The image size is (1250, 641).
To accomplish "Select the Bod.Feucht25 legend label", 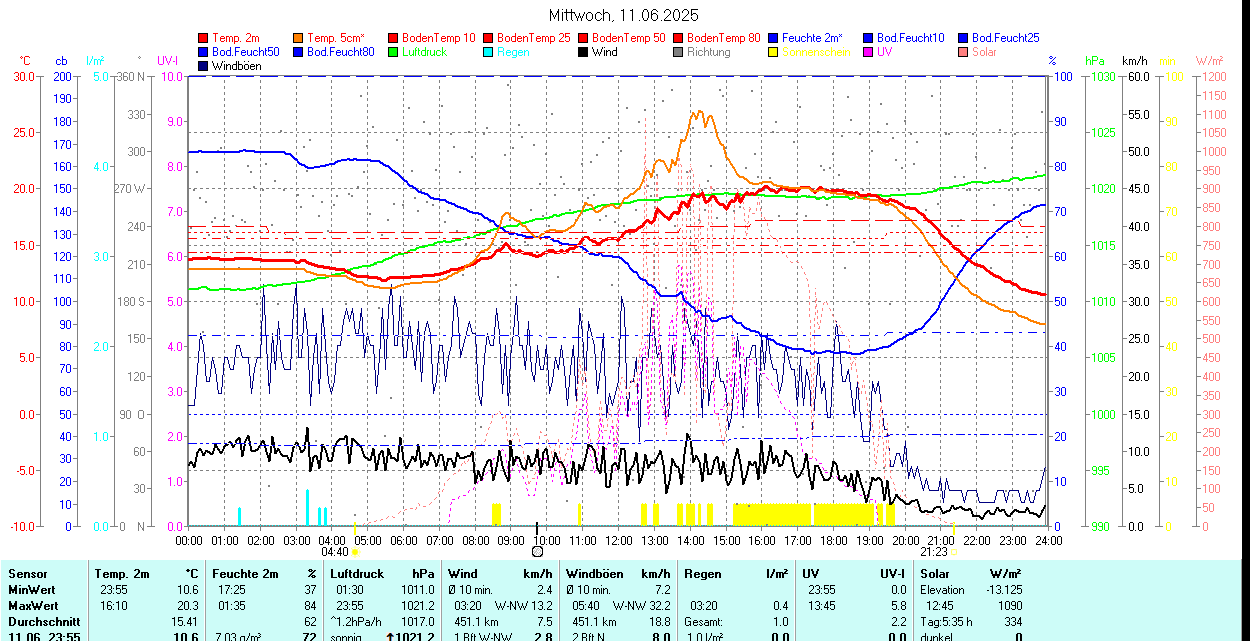I will [x=1005, y=38].
